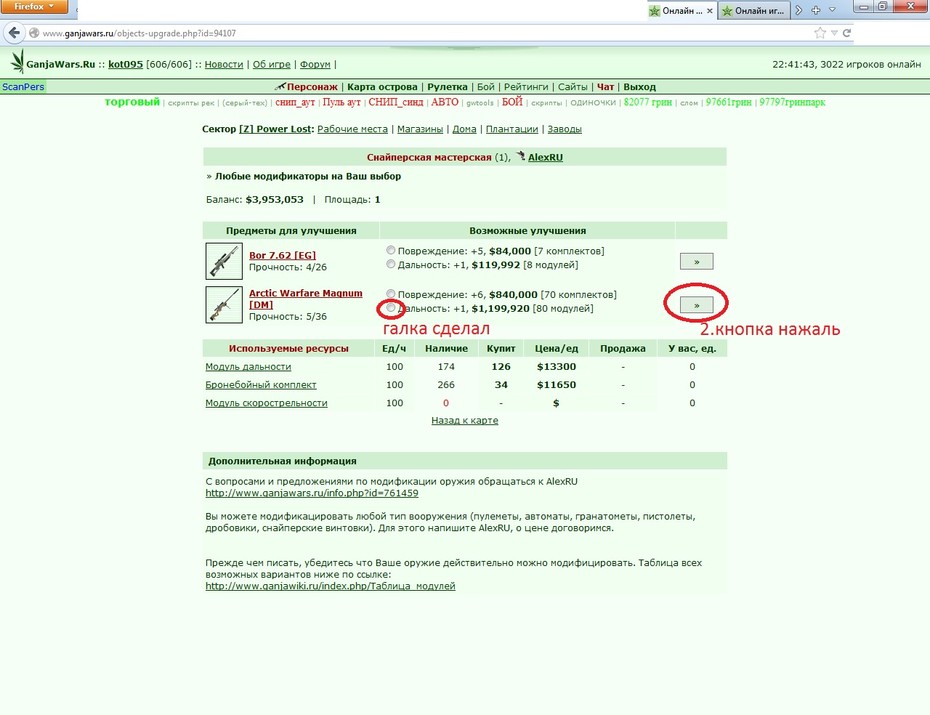
Task: Open the address bar history dropdown arrow
Action: [834, 33]
